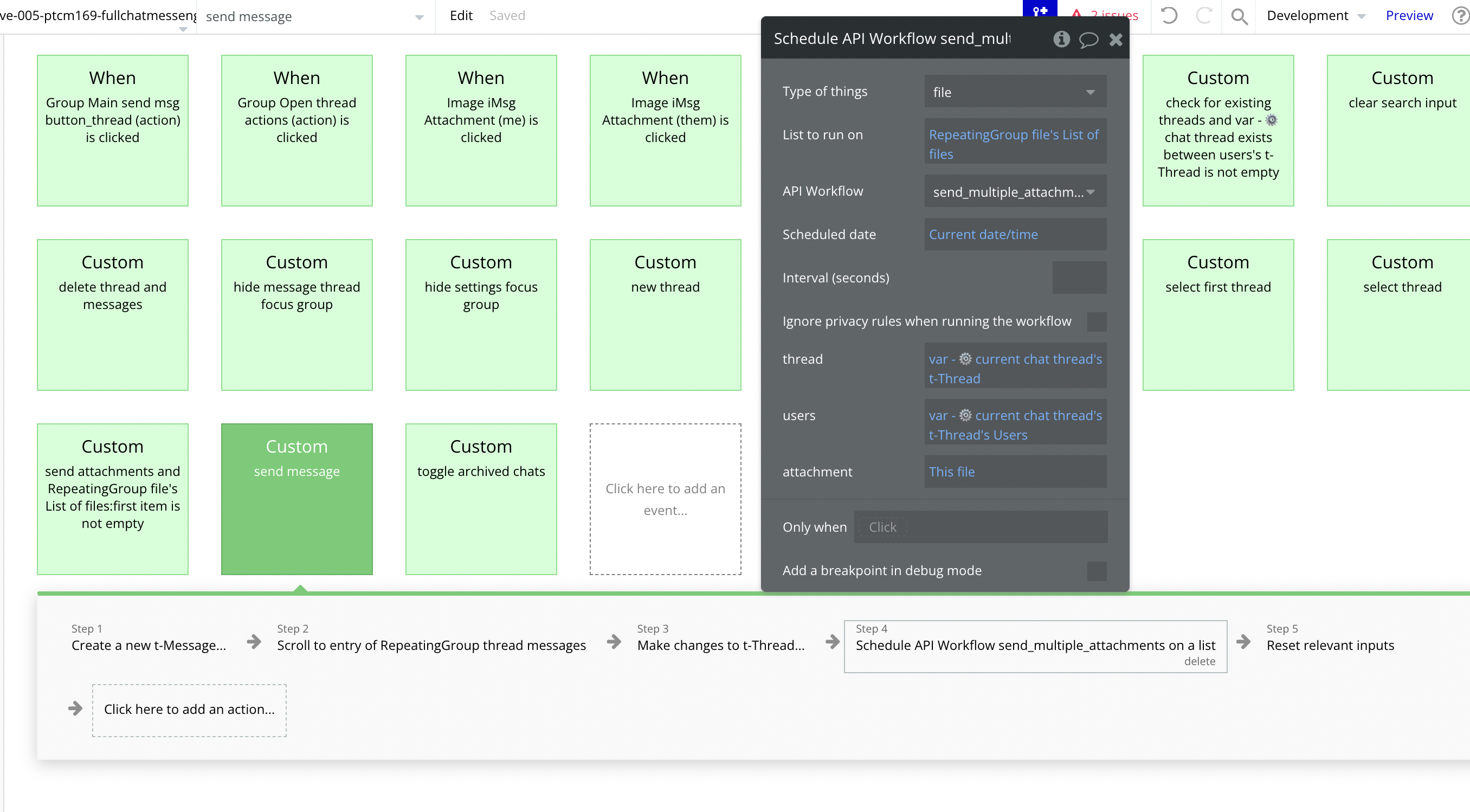
Task: Expand the Type of things dropdown
Action: pos(1015,92)
